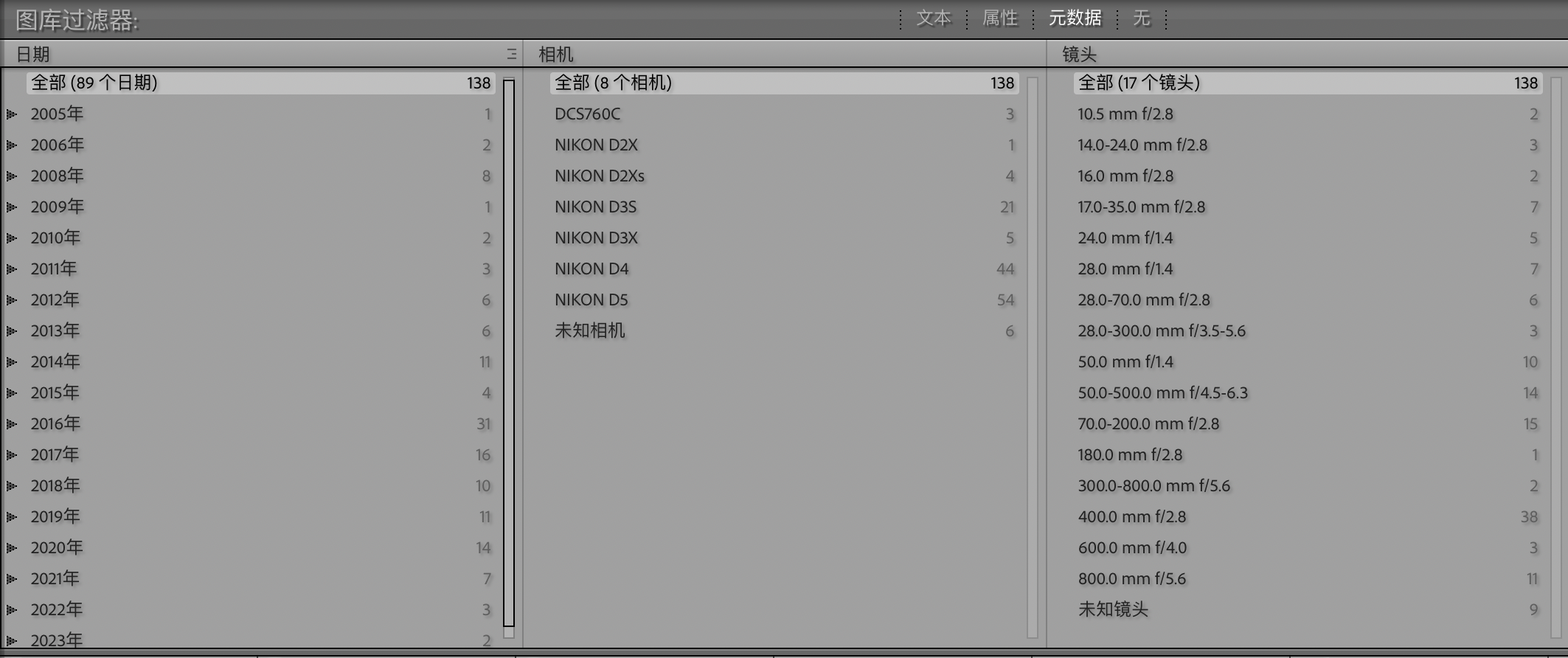Expand the 2016年 date node
Viewport: 1568px width, 658px height.
(x=12, y=423)
